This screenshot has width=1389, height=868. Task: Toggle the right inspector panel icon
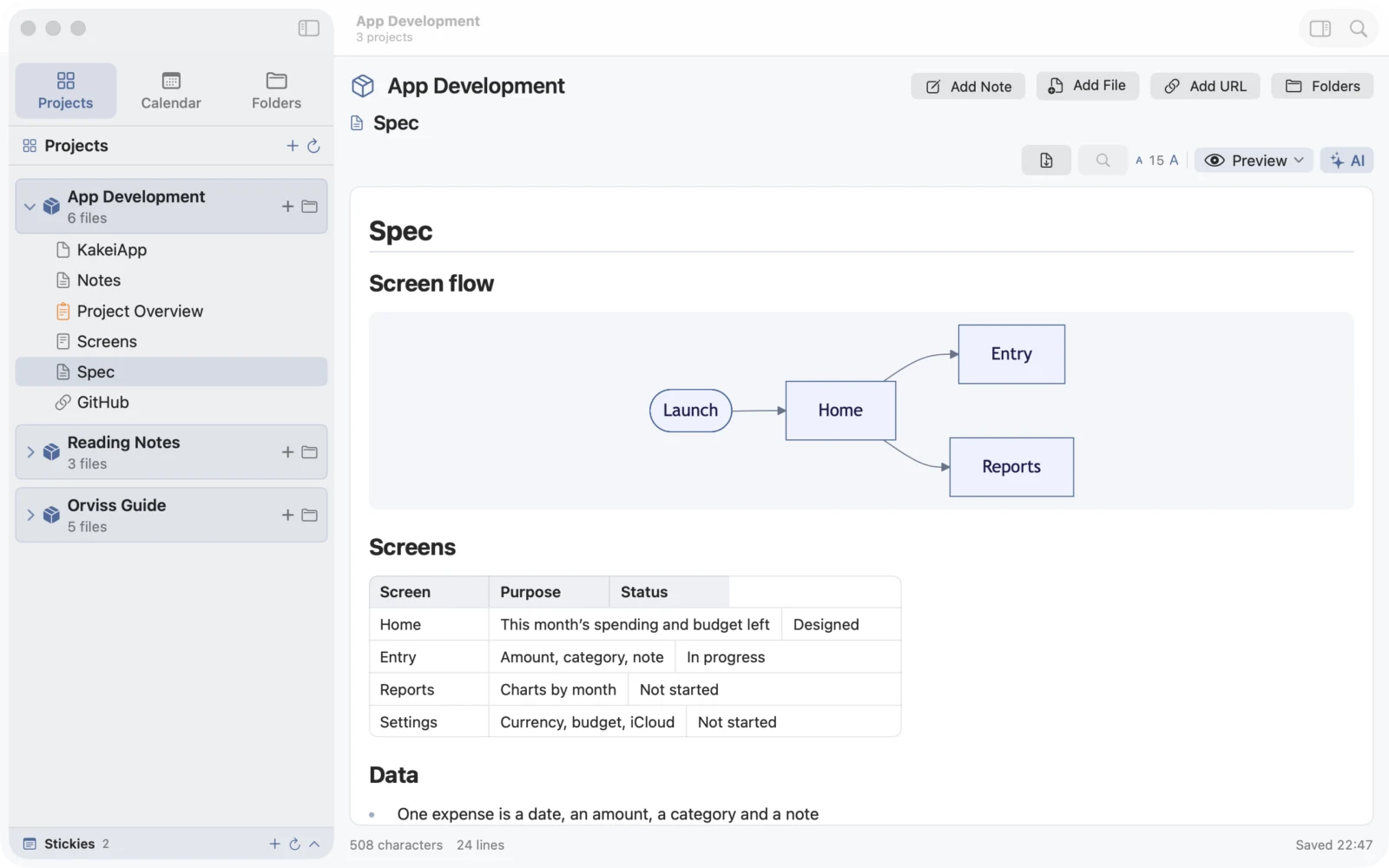(1320, 29)
